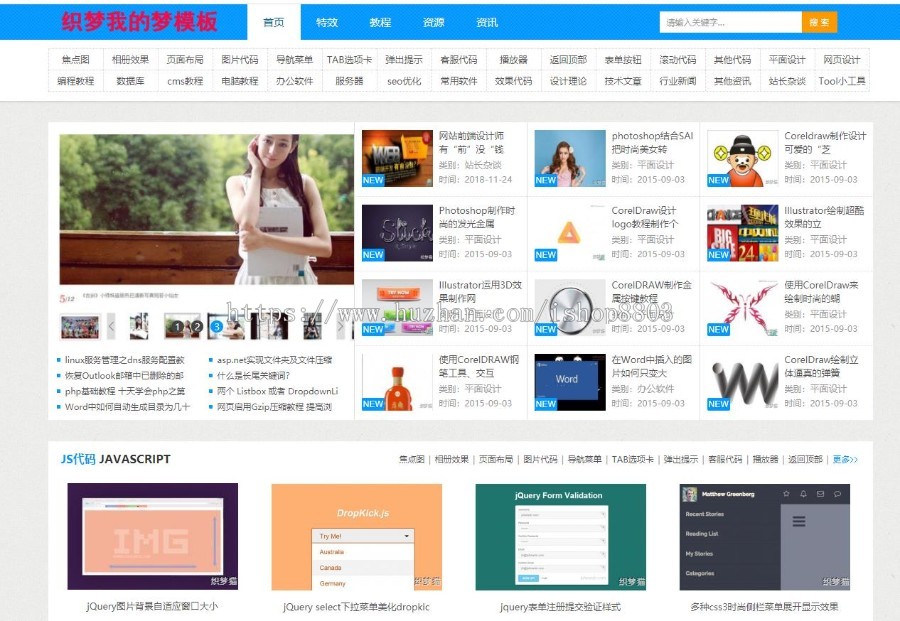Open the CorelDraw绘制立体逼真的弹簧 thumbnail
Screen dimensions: 900x621
(x=743, y=382)
